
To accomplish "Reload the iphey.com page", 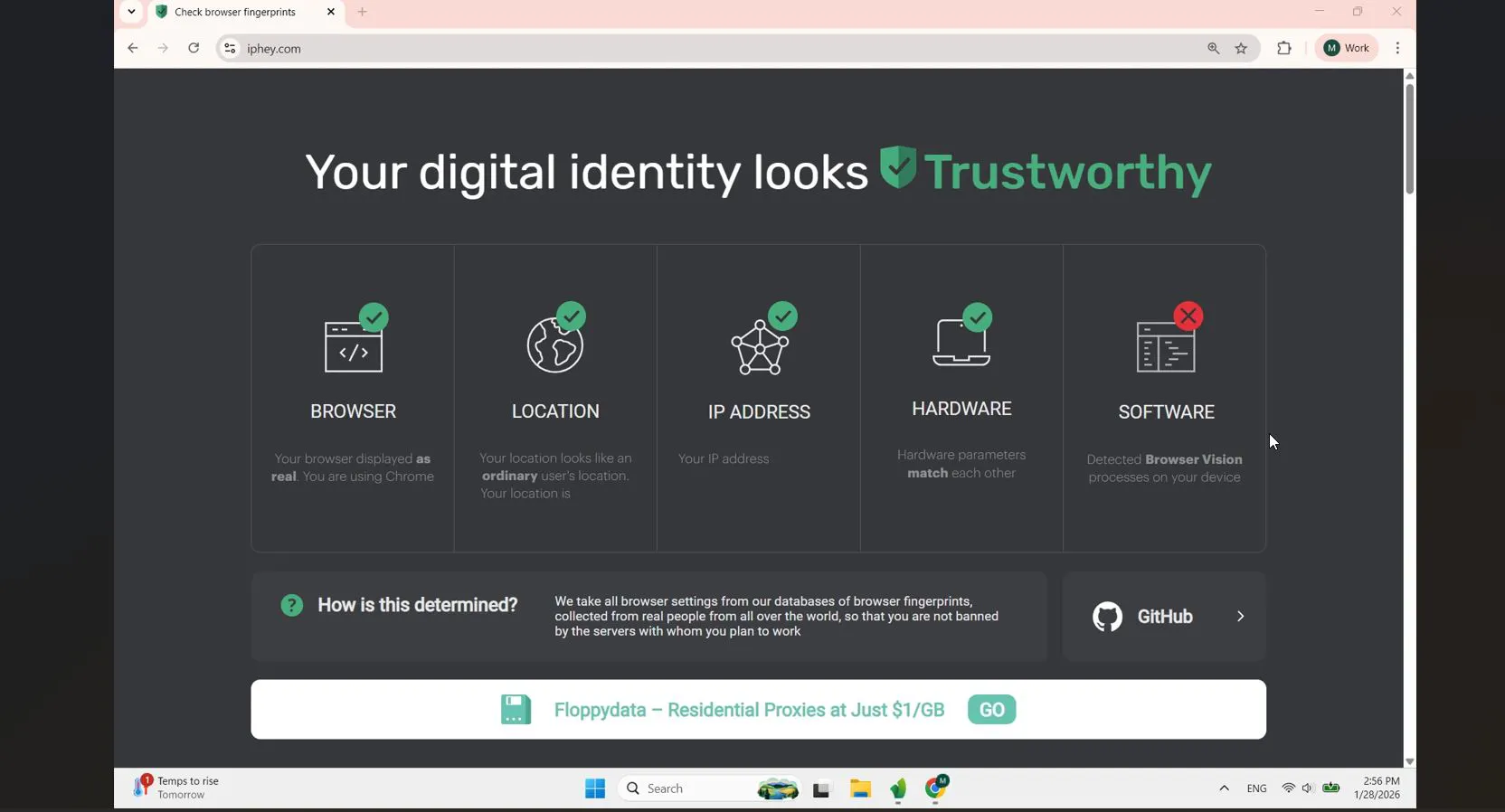I will tap(194, 49).
